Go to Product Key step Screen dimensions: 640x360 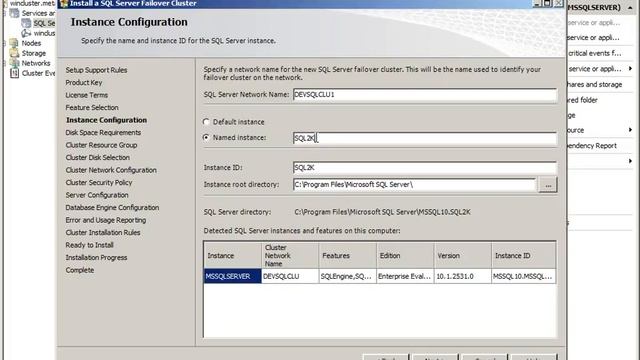(84, 82)
